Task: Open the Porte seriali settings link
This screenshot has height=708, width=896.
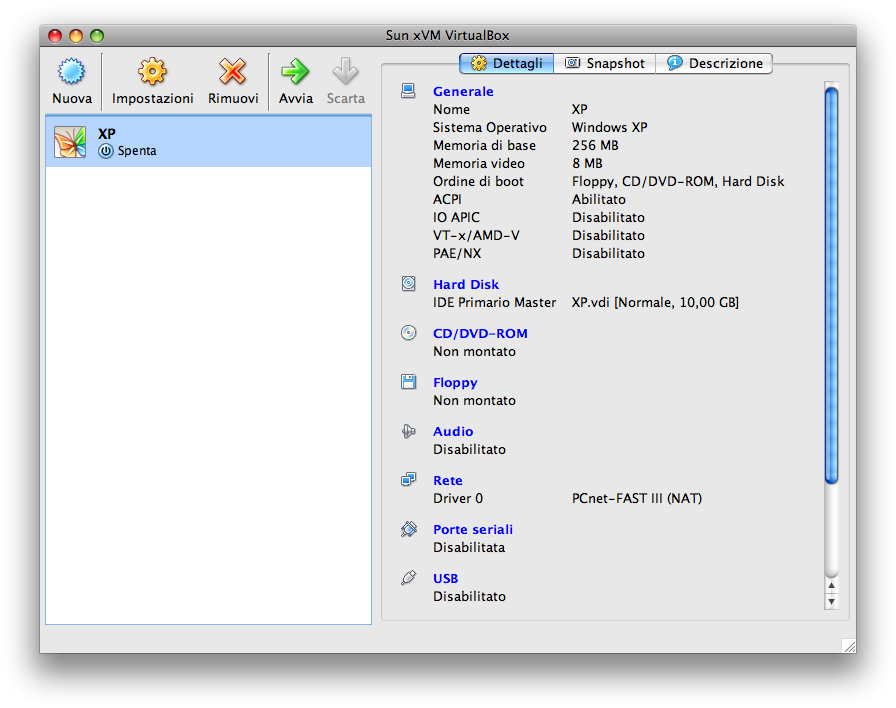Action: 473,530
